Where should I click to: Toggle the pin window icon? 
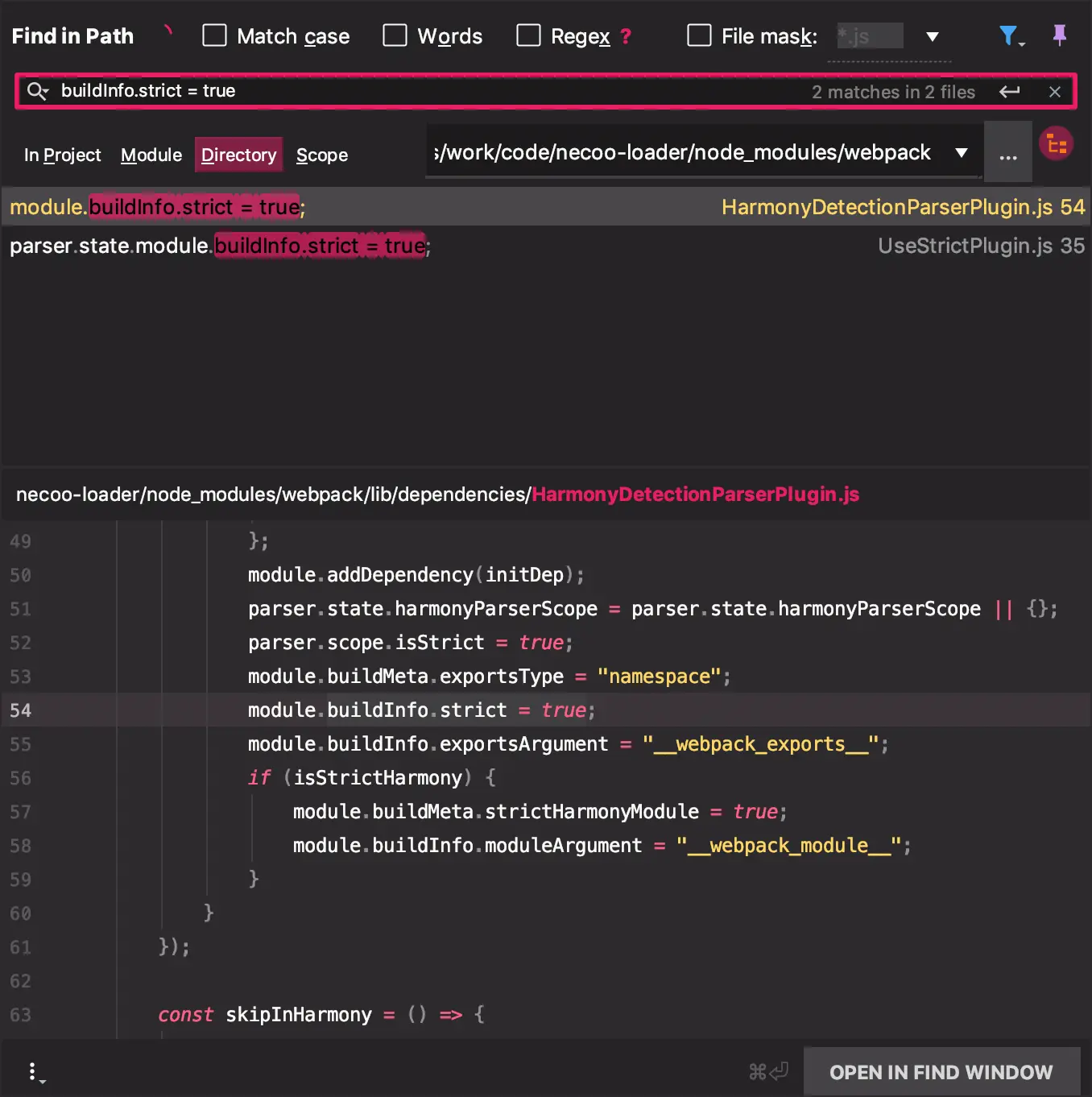pos(1060,35)
